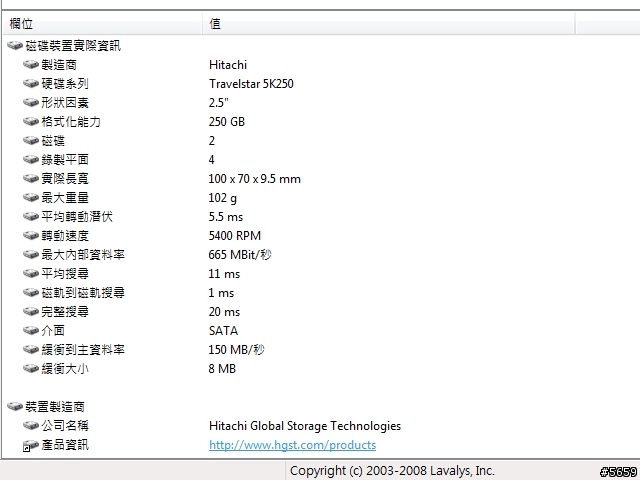Click the 5400 RPM value

[x=235, y=236]
